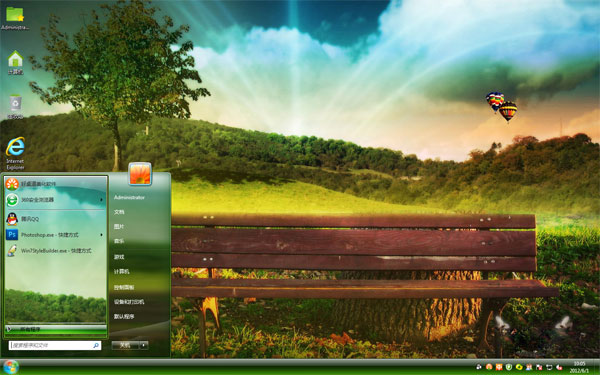
Task: Open shutdown options arrow next to Shut down
Action: point(143,345)
